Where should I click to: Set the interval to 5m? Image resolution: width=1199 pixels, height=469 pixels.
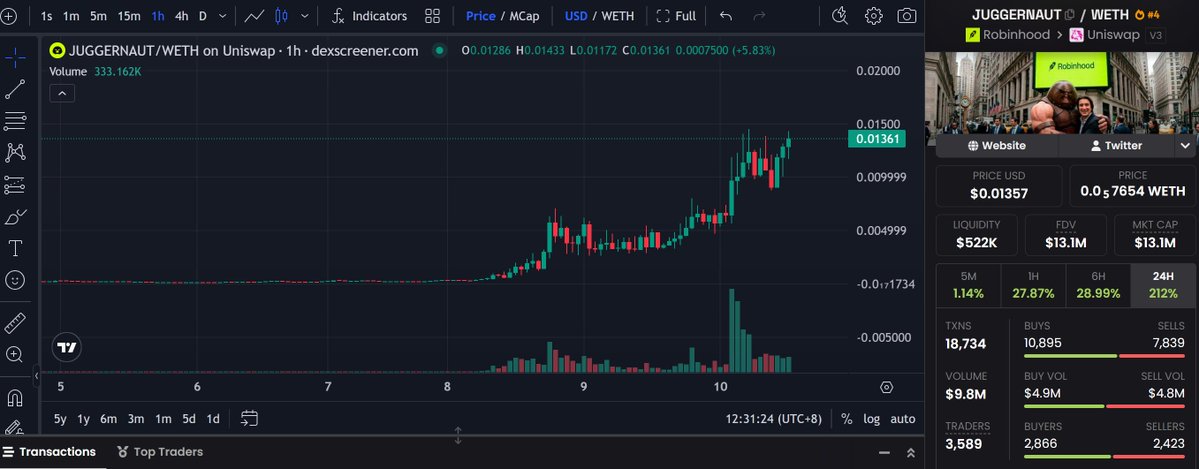click(x=98, y=16)
